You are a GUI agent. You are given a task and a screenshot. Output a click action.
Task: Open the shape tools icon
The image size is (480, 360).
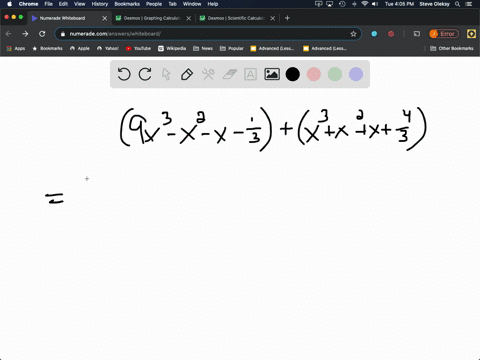pos(208,74)
